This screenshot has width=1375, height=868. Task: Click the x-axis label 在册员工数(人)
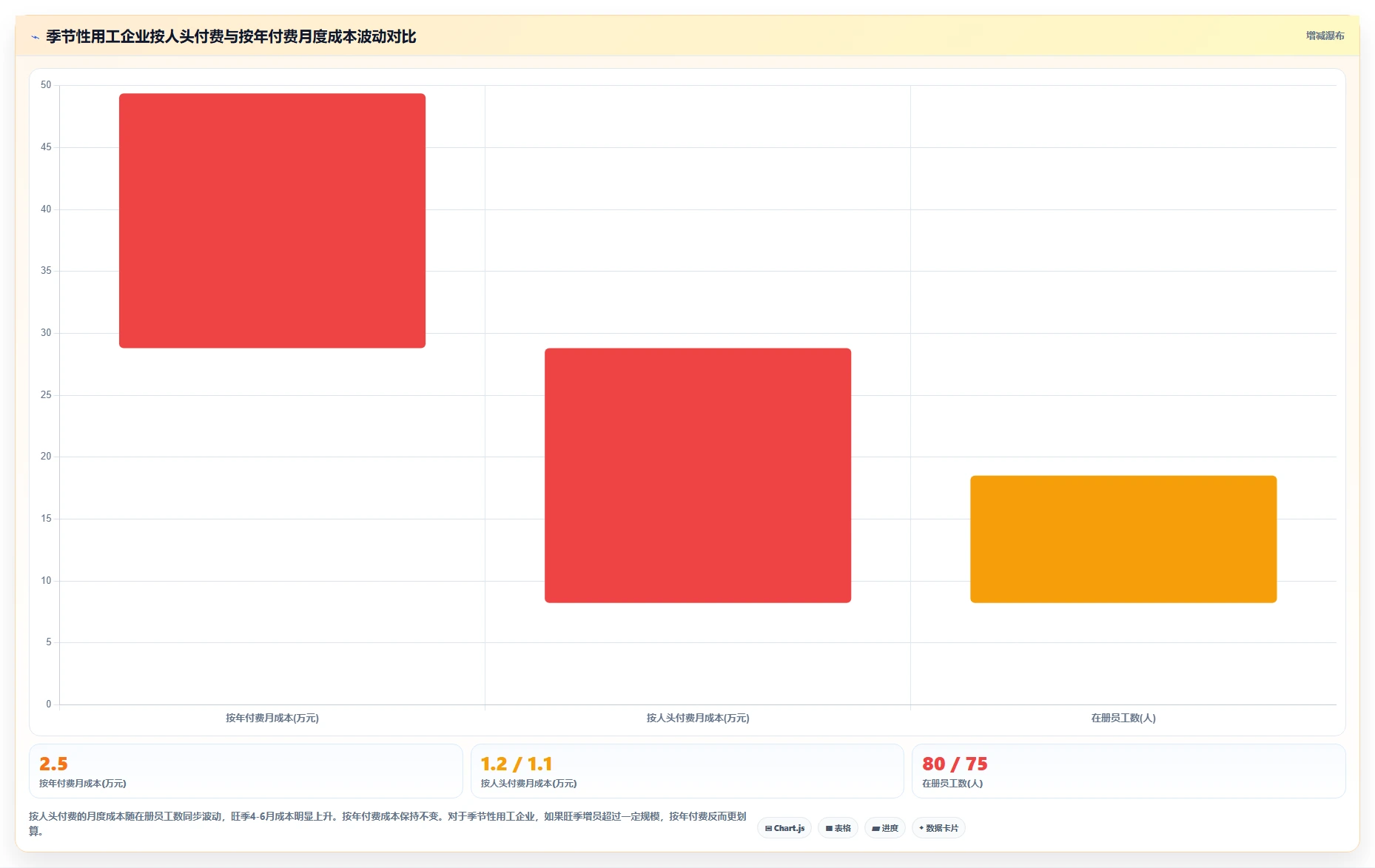(x=1123, y=718)
